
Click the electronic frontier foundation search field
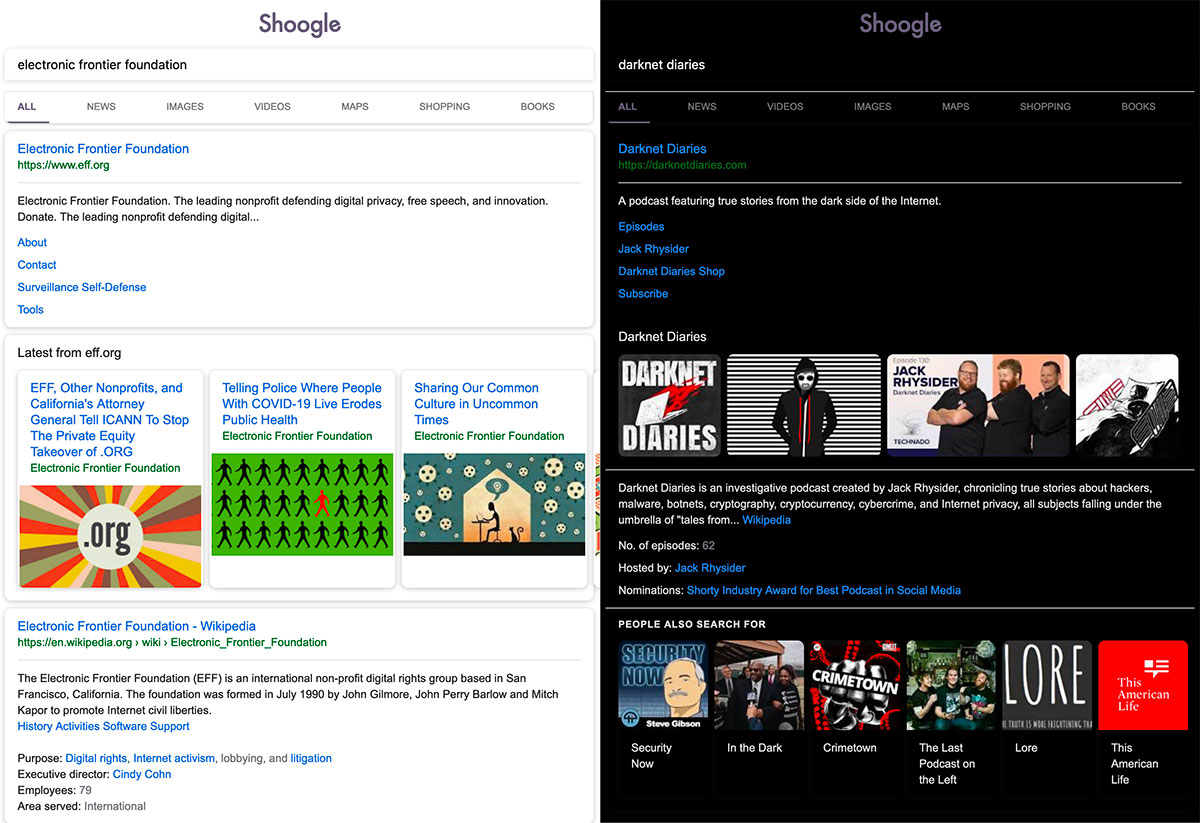tap(299, 65)
